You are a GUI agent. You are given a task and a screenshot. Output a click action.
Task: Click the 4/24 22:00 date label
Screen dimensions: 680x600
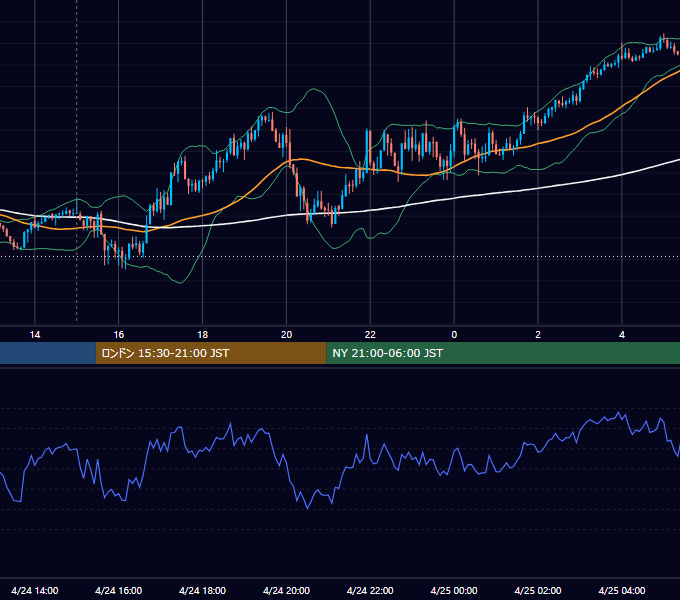tap(370, 590)
